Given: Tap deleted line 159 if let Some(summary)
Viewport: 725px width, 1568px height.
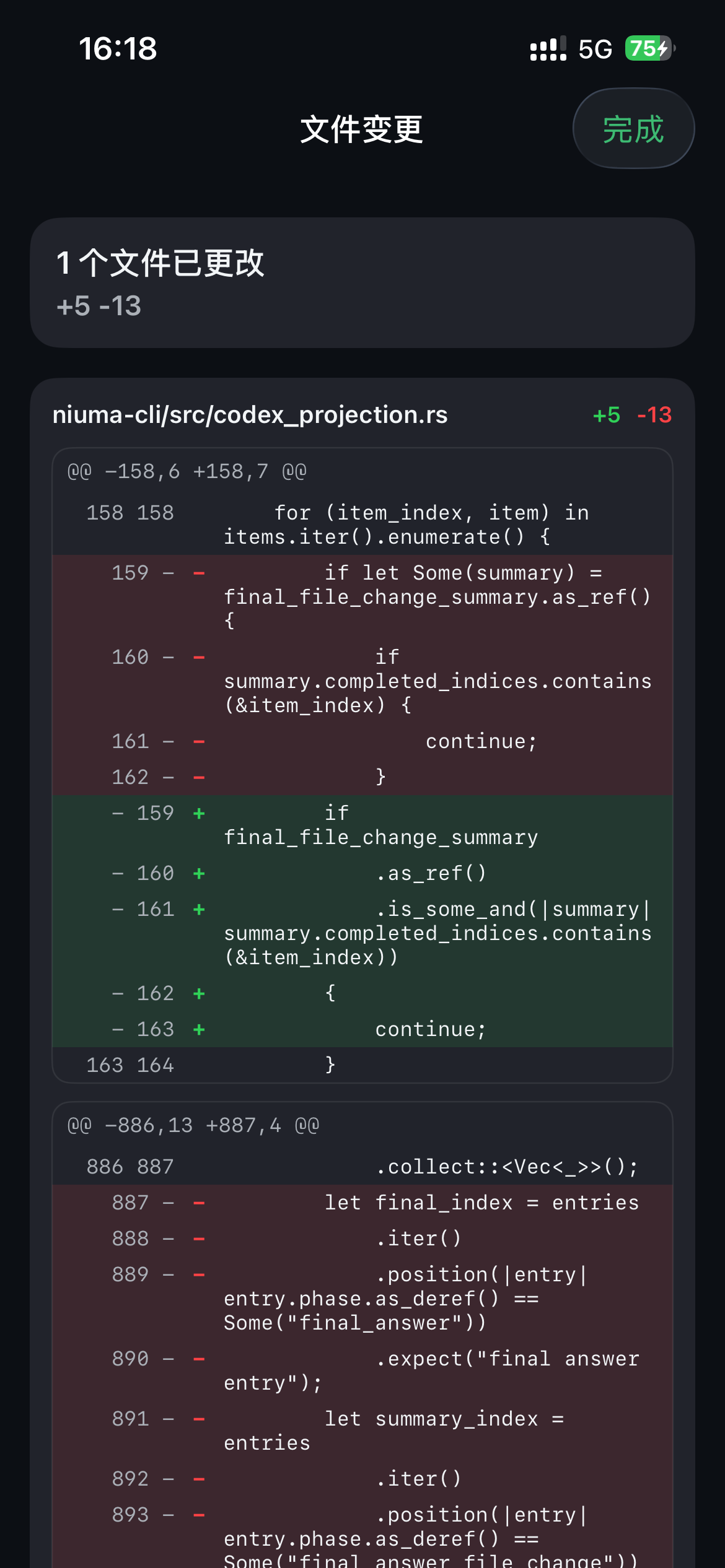Looking at the screenshot, I should (x=362, y=596).
